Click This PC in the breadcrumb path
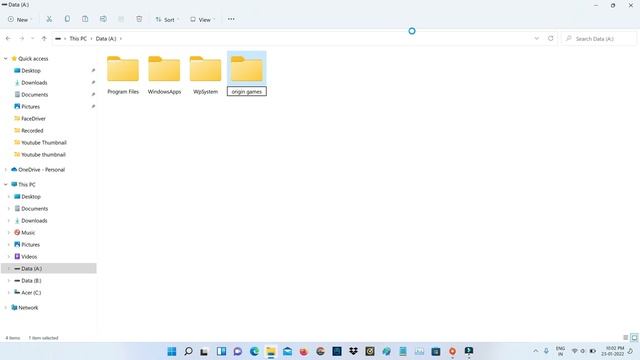This screenshot has width=640, height=360. [x=78, y=38]
